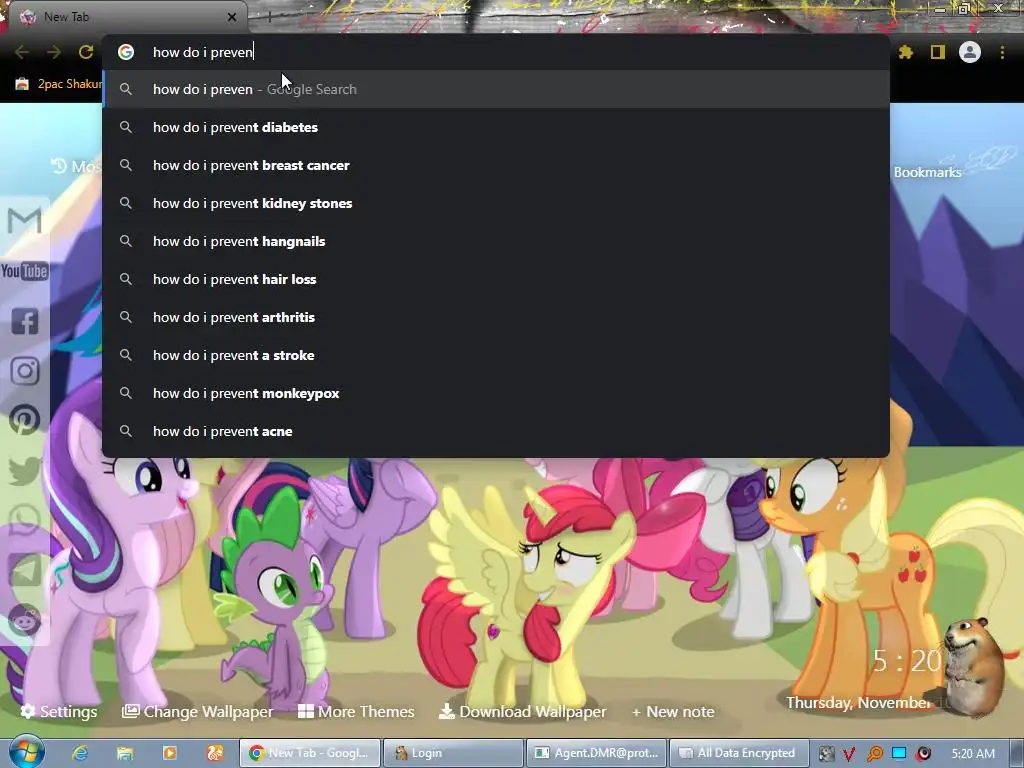Open the Chrome three-dot menu

coord(1002,52)
